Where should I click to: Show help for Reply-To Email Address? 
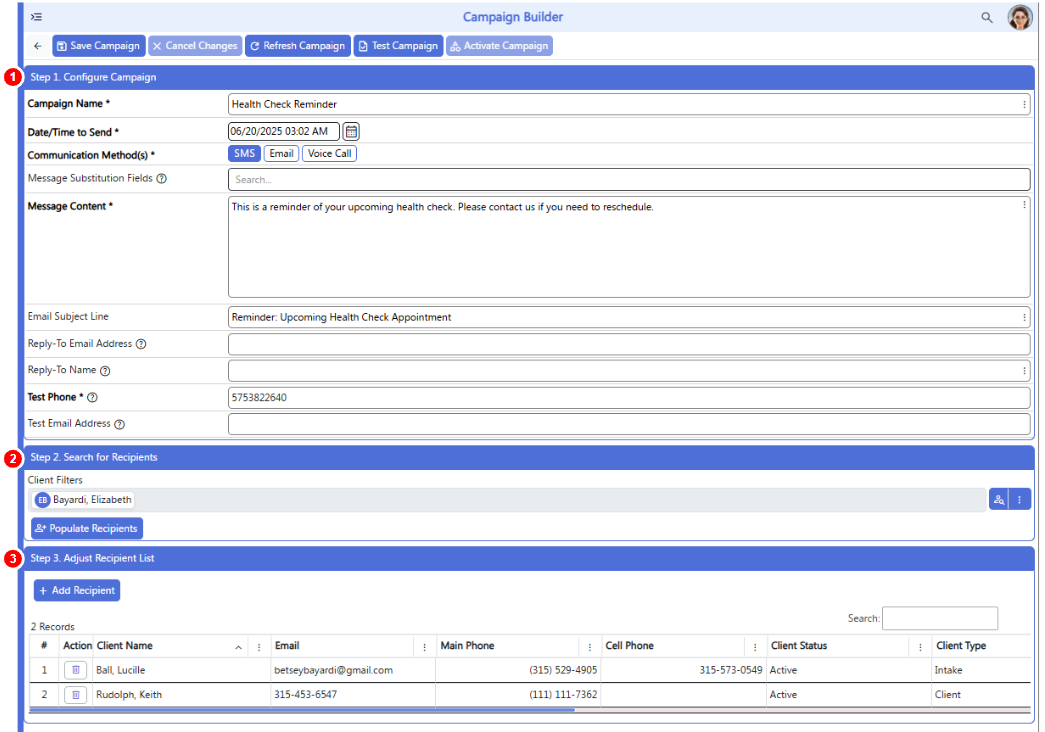(x=141, y=344)
